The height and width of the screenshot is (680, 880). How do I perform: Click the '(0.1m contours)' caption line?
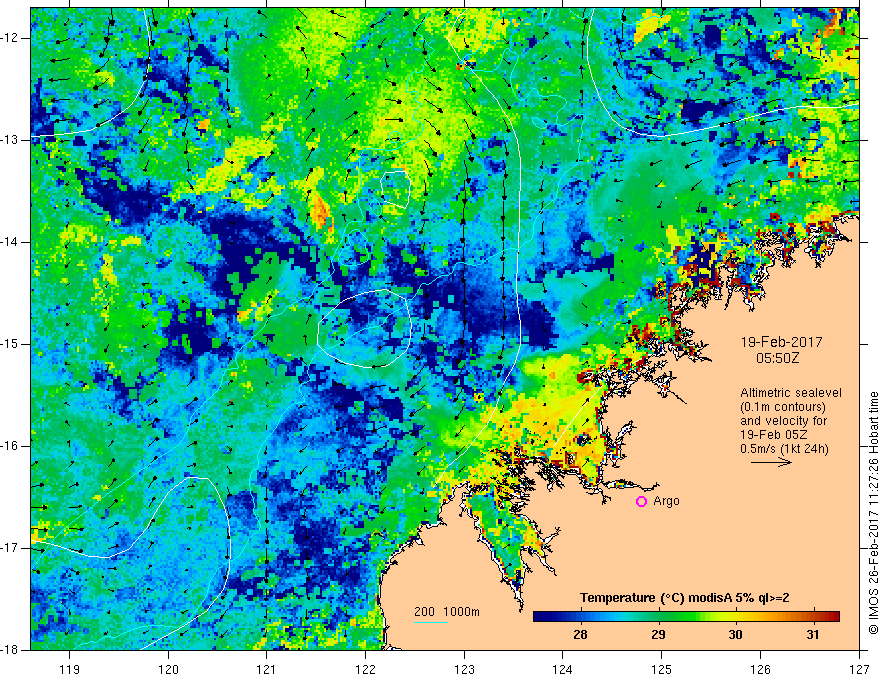(783, 407)
